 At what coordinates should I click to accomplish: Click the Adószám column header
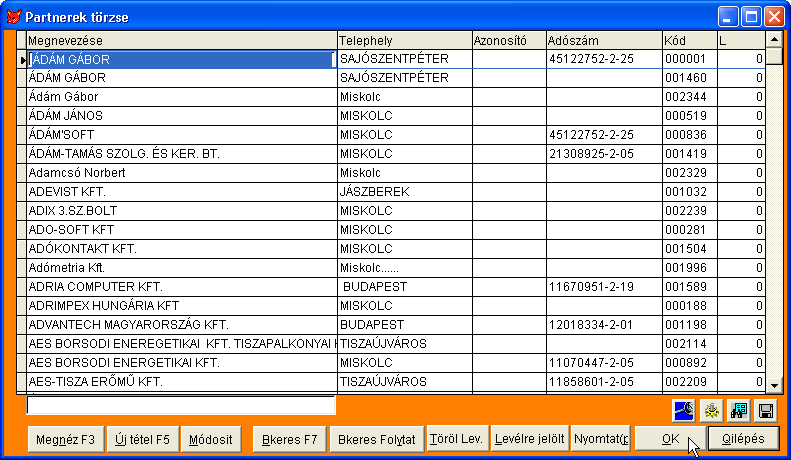coord(604,40)
